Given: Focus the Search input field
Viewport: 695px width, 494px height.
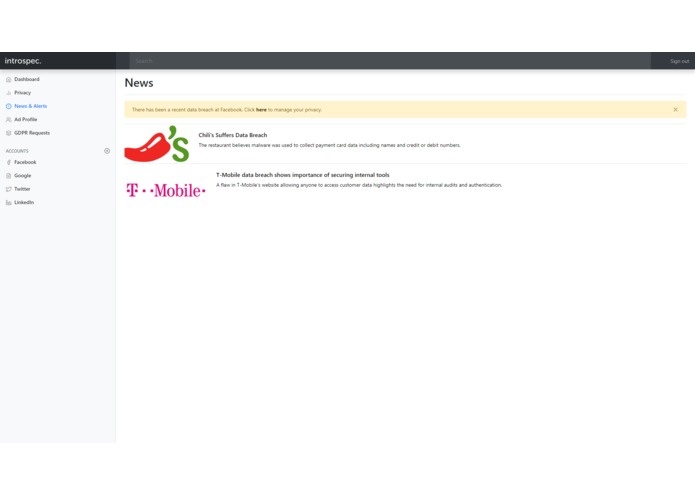Looking at the screenshot, I should 390,61.
